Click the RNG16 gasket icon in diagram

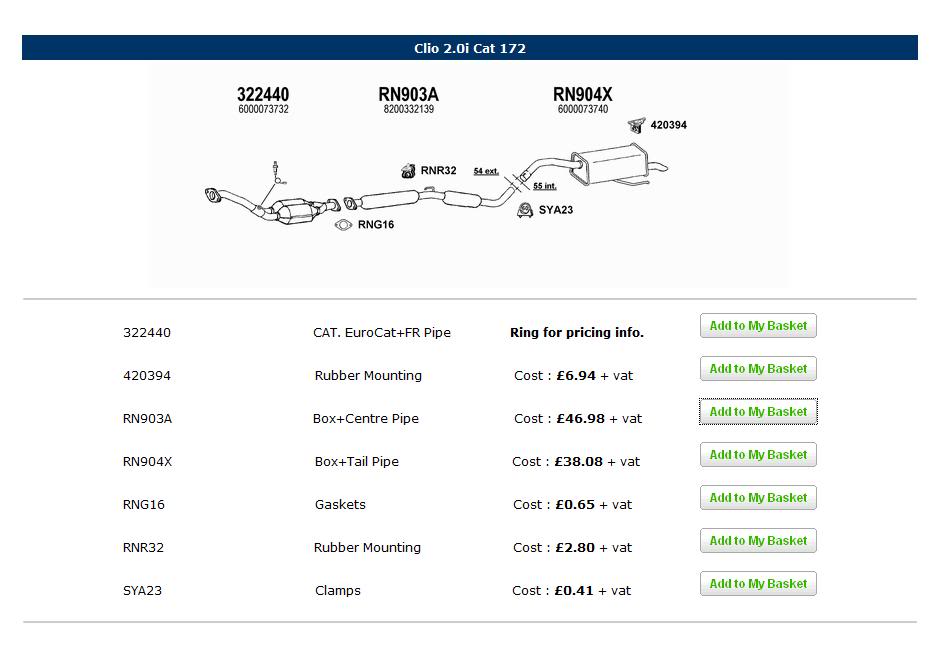343,225
